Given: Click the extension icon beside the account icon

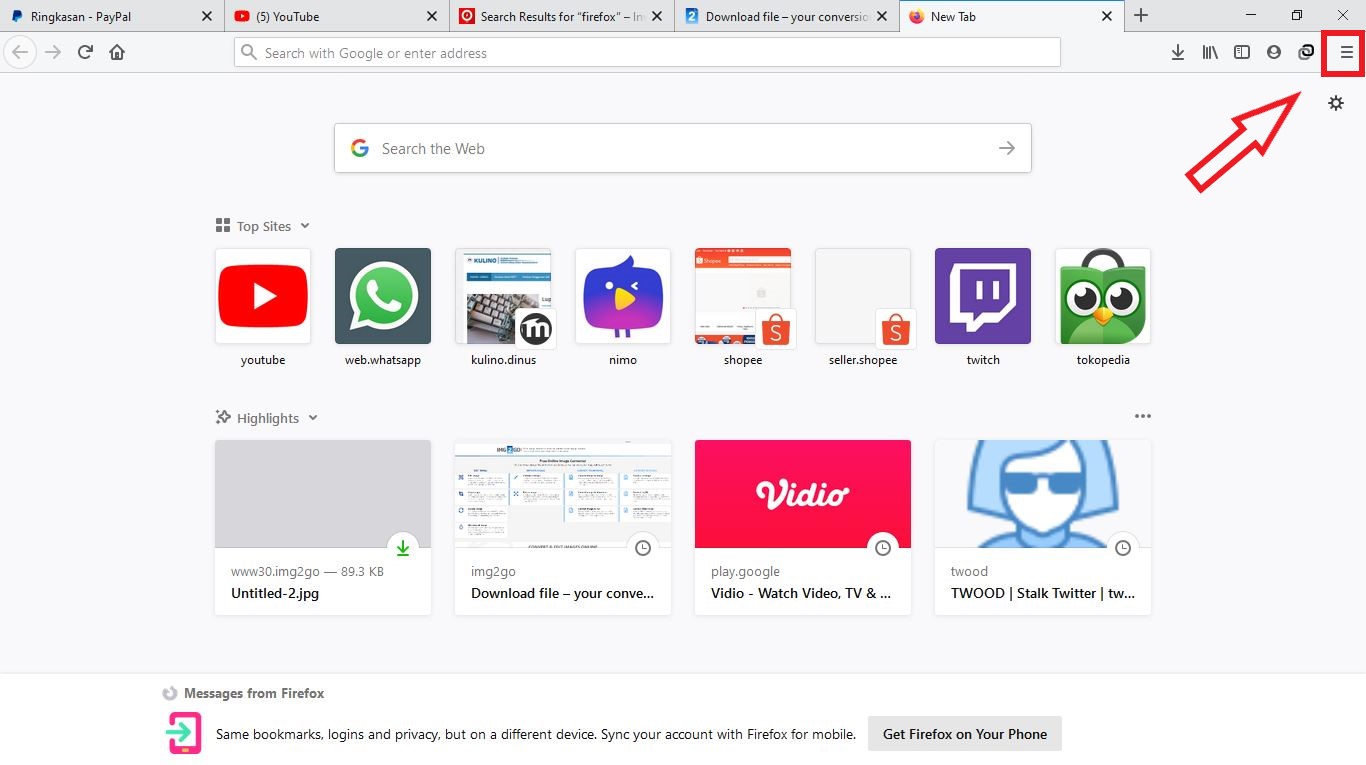Looking at the screenshot, I should (1306, 52).
